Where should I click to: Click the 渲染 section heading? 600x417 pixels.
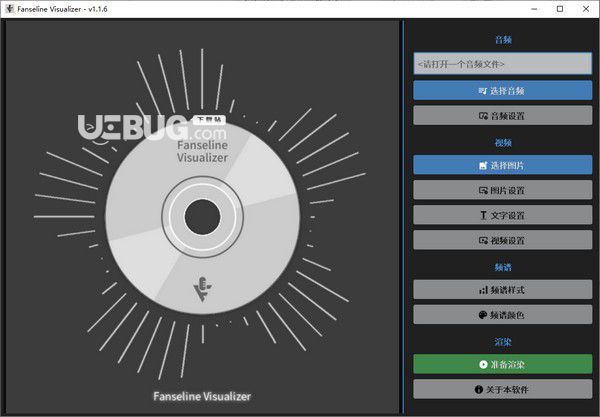point(503,342)
